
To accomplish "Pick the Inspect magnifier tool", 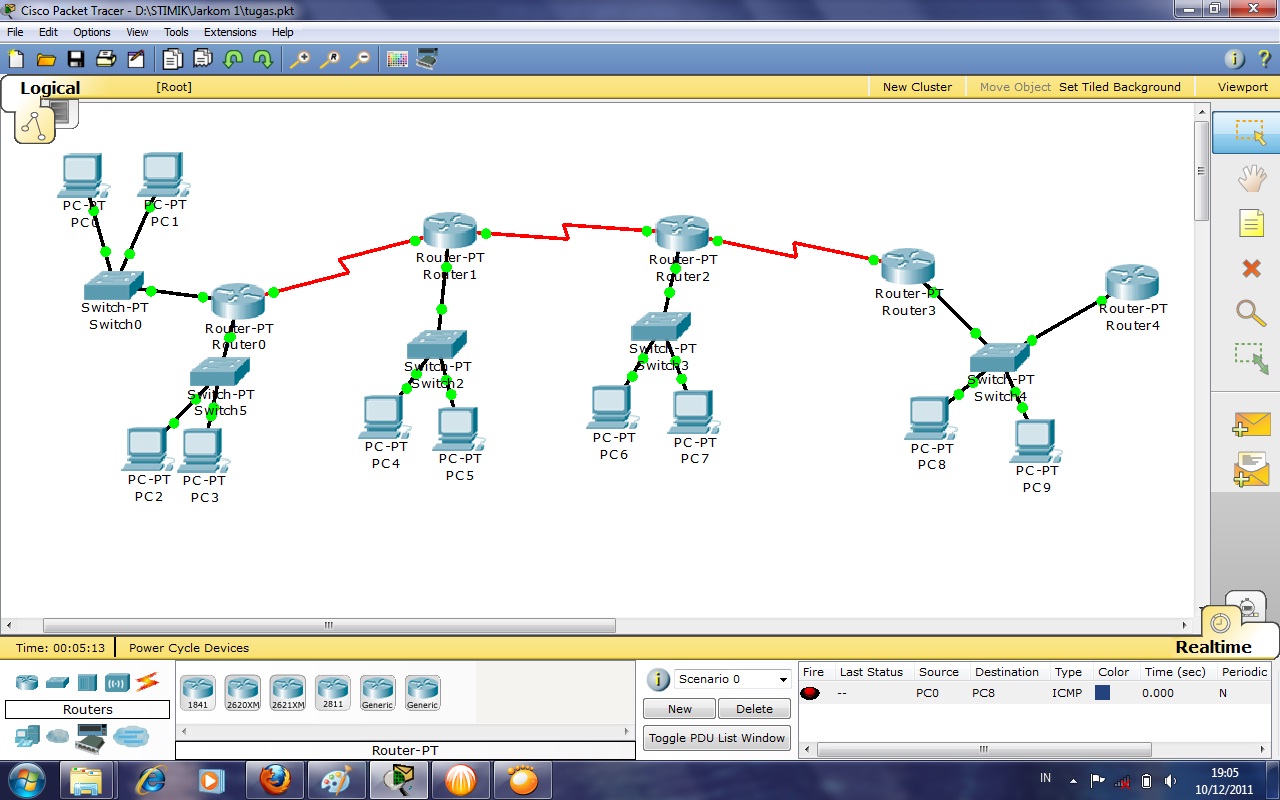I will coord(1252,313).
